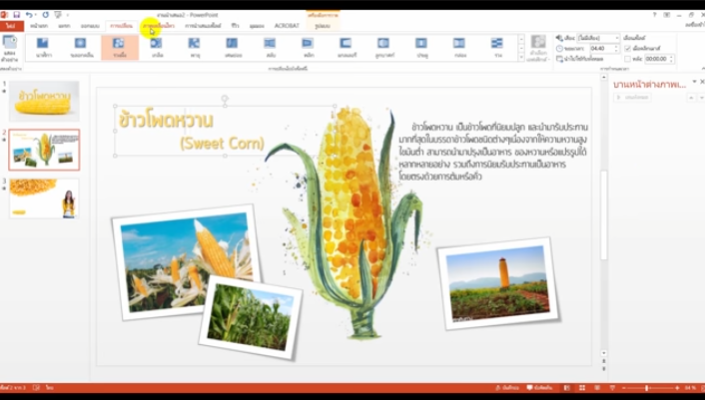Click the Duration field showing 04.40

point(605,48)
